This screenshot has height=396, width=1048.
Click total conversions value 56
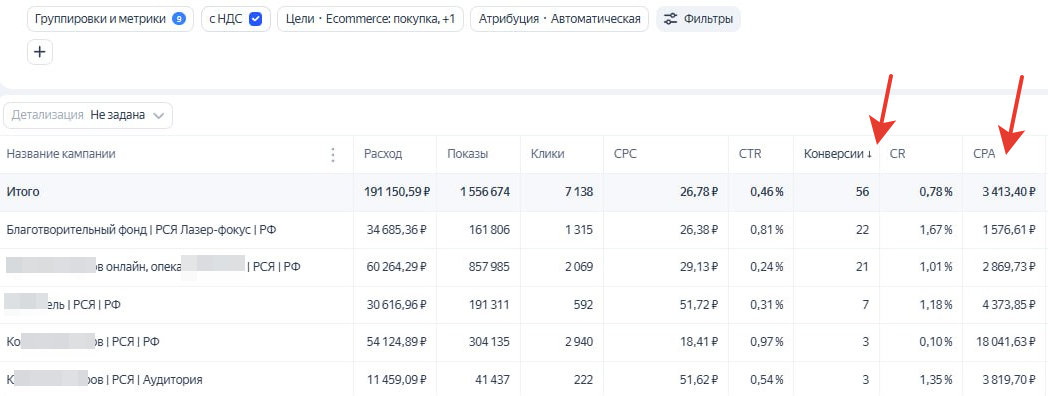[862, 192]
